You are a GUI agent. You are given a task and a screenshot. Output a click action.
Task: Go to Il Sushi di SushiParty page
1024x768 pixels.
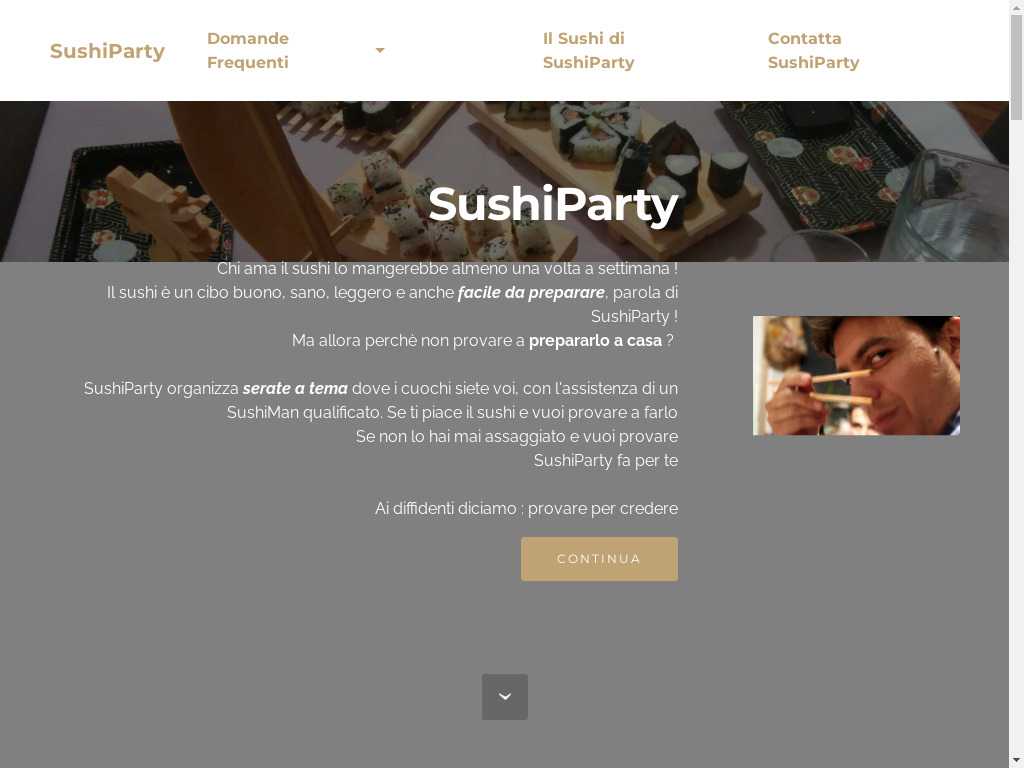[x=588, y=50]
